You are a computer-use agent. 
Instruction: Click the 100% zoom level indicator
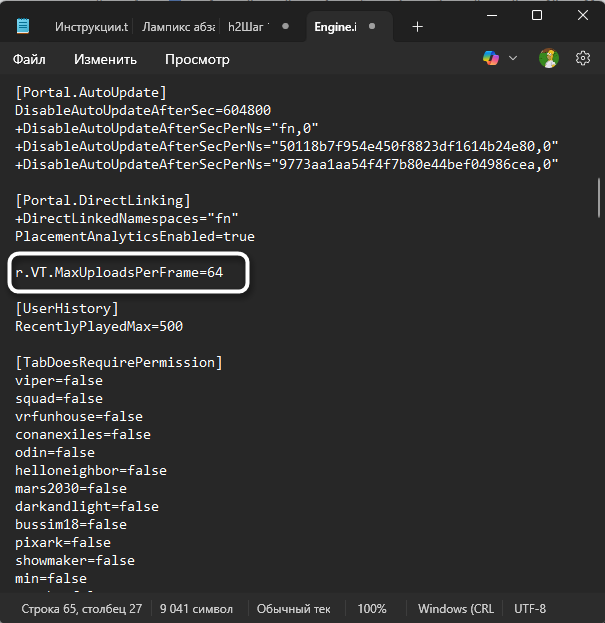(372, 609)
